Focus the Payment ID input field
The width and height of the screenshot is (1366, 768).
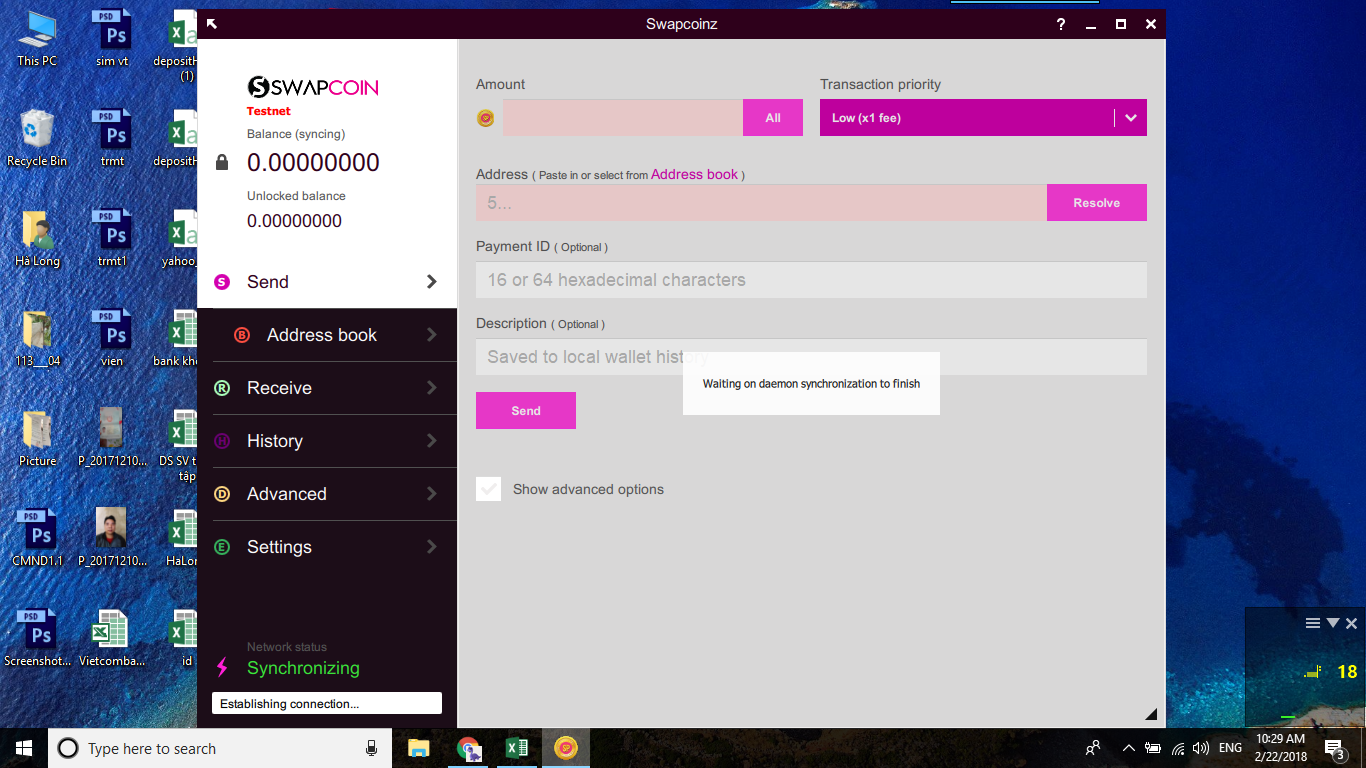point(811,279)
